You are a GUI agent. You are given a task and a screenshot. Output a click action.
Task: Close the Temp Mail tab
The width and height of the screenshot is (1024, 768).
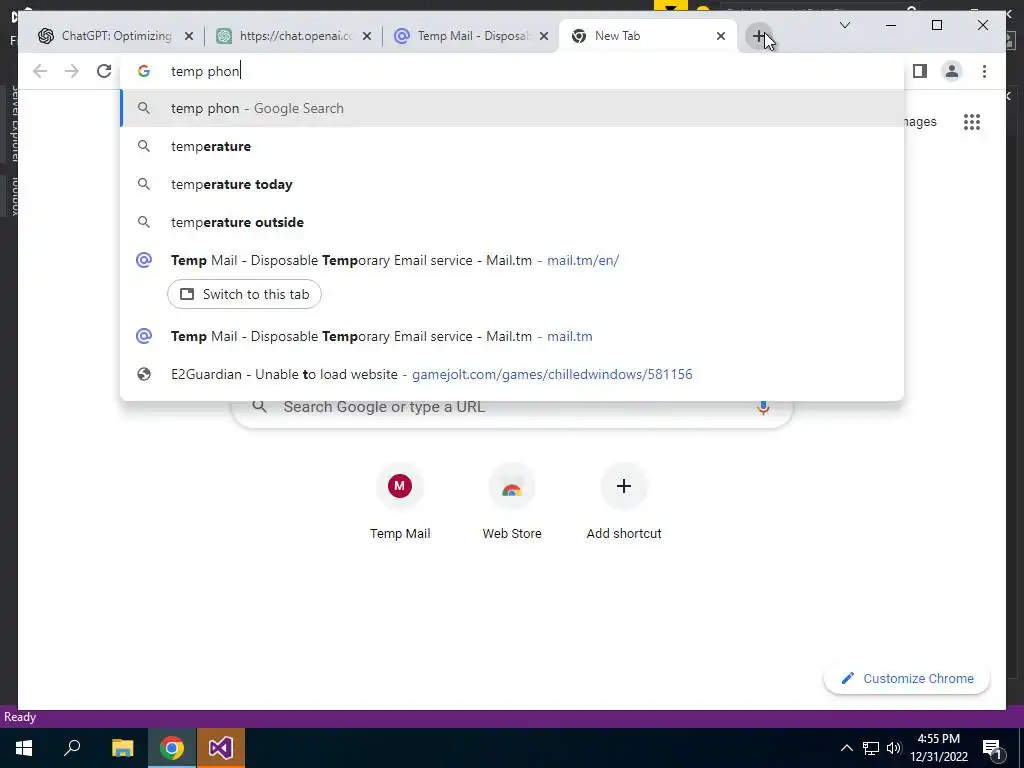(543, 37)
